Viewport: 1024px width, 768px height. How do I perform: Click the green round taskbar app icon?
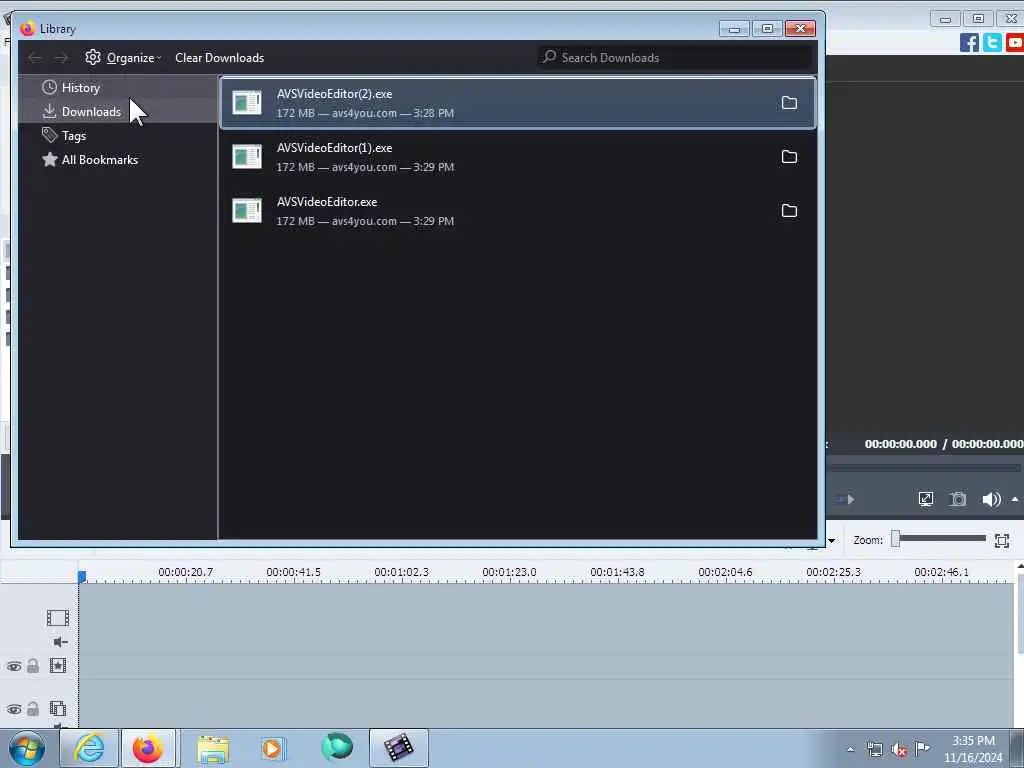coord(337,747)
